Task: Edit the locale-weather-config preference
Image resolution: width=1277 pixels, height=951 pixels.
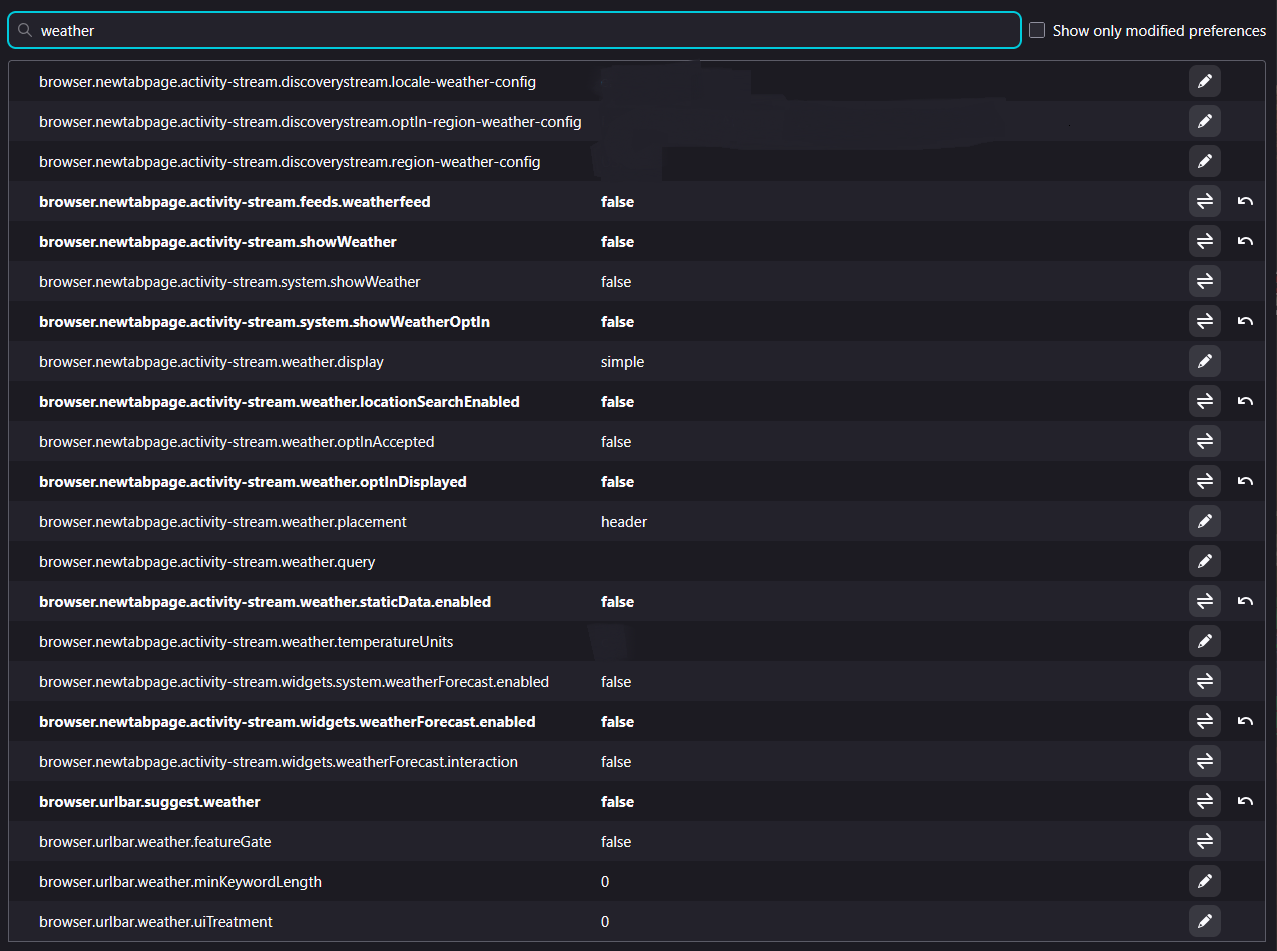Action: (x=1204, y=81)
